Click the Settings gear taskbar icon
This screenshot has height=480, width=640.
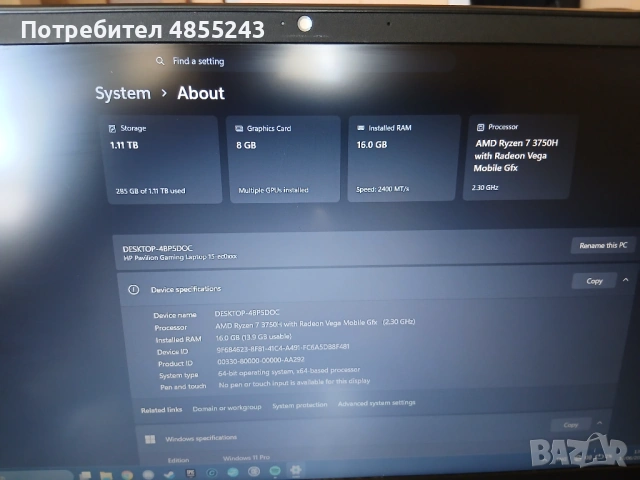point(296,470)
